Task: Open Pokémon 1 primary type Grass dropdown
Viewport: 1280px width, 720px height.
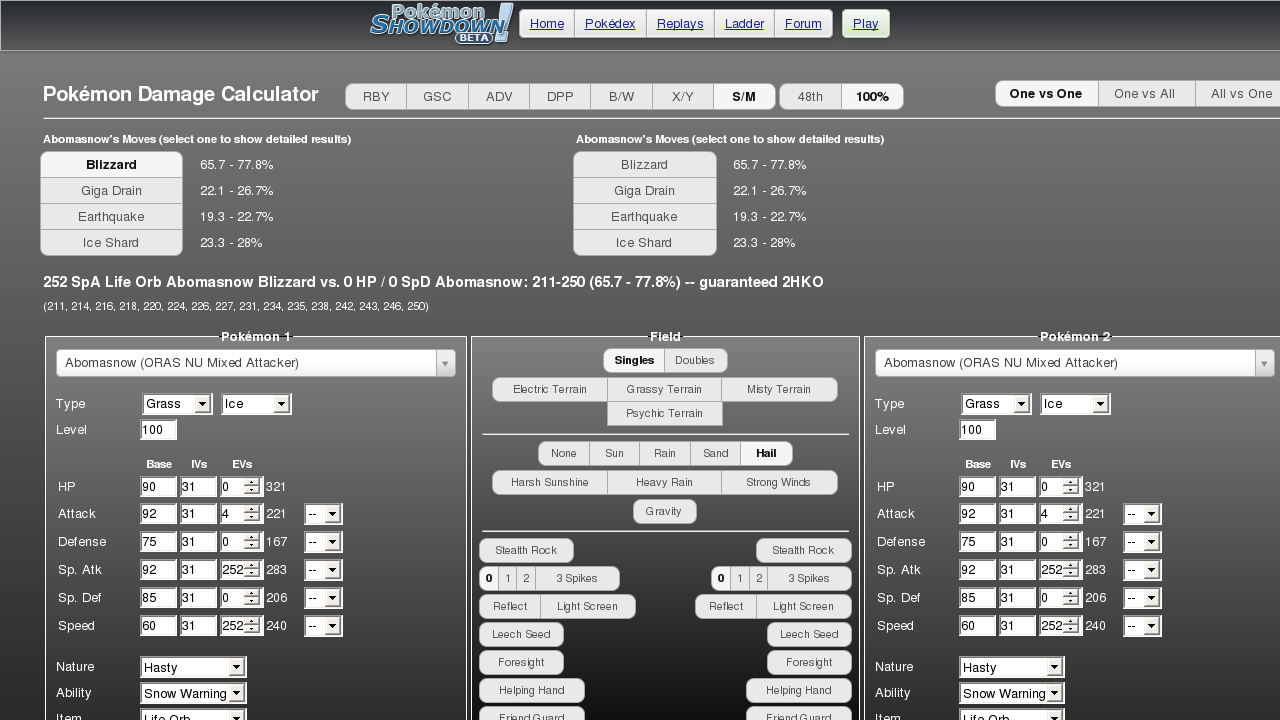Action: [x=177, y=404]
